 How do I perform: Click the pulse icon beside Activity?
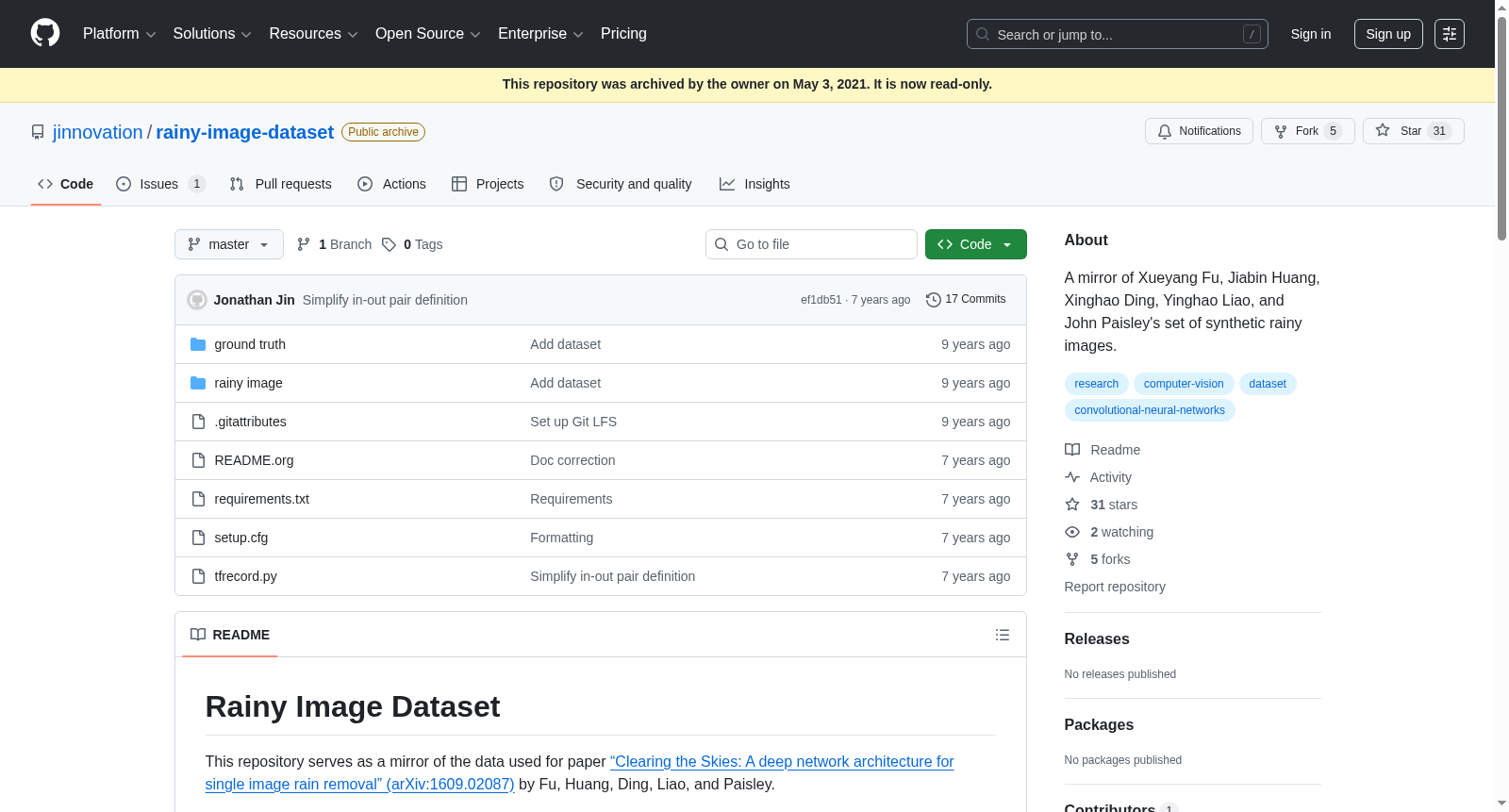1072,477
